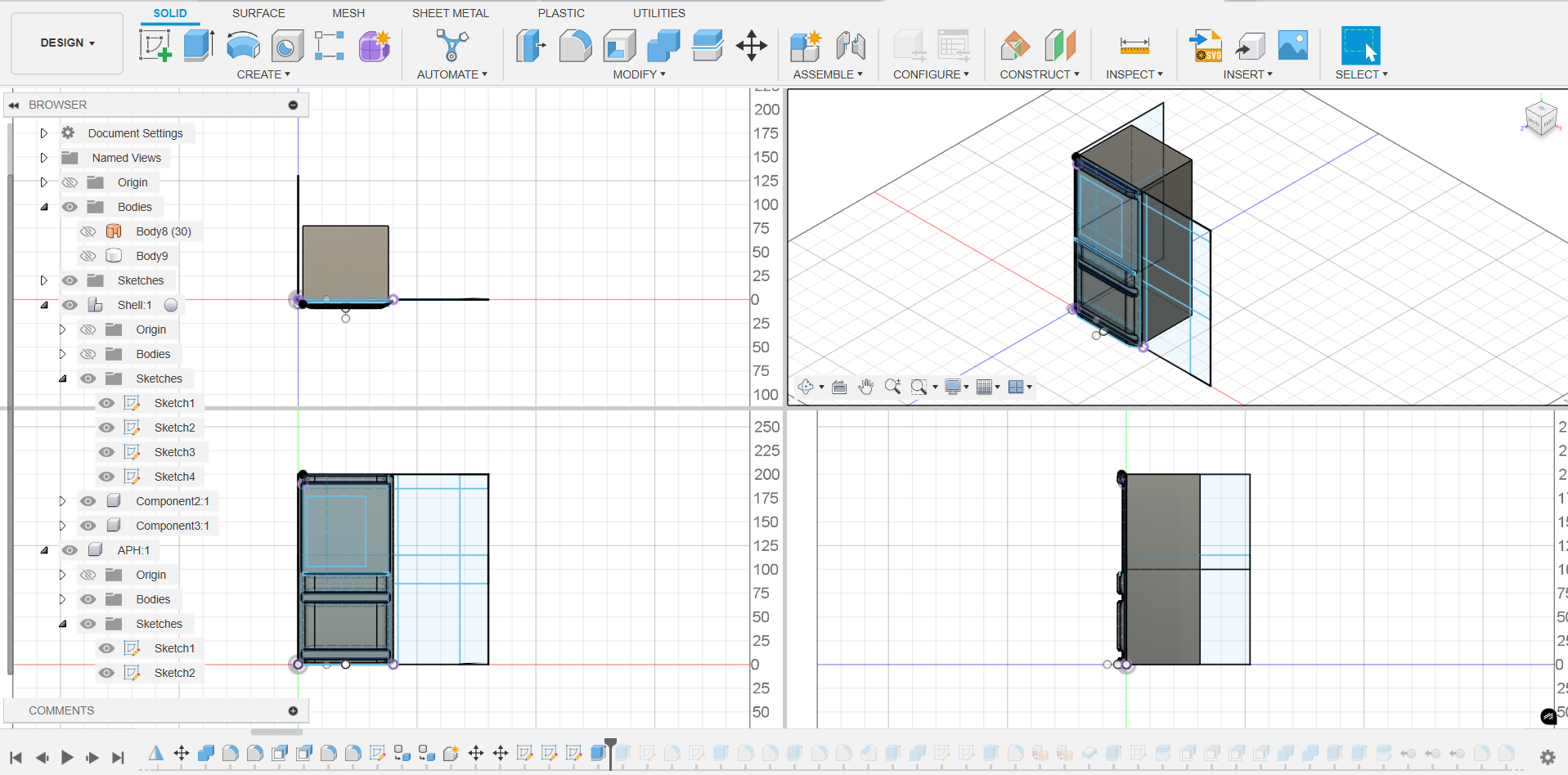Open the Orbit tool in viewport bar
The height and width of the screenshot is (775, 1568).
(x=806, y=387)
